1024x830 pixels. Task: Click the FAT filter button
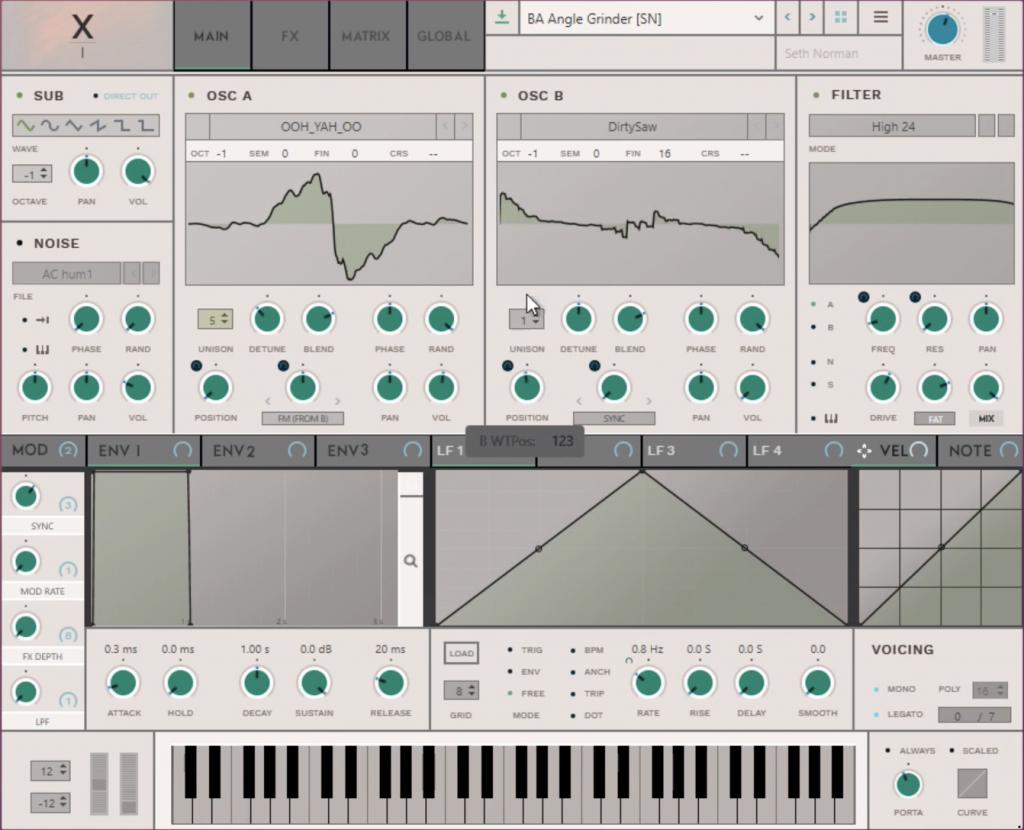(934, 419)
